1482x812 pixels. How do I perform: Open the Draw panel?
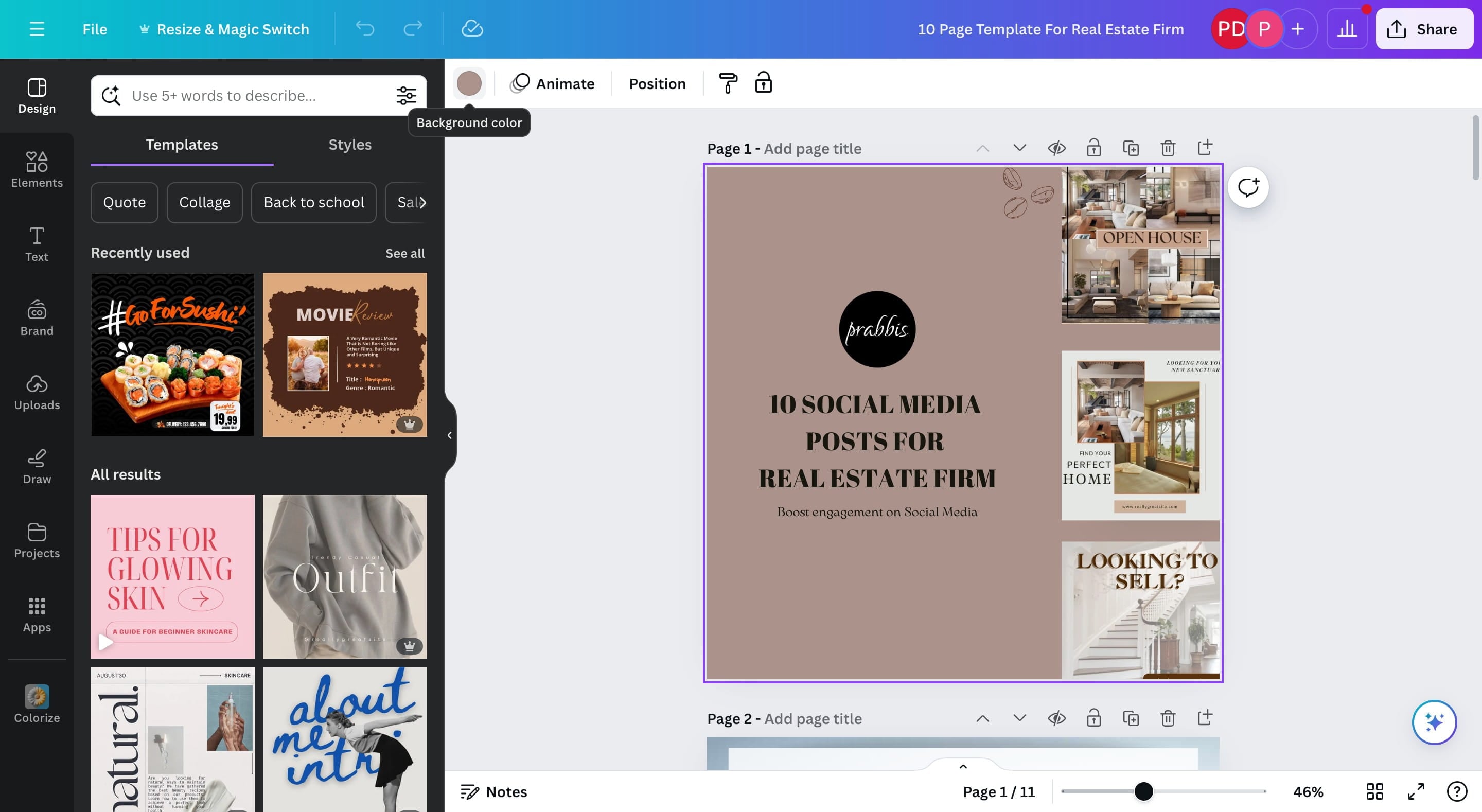coord(37,467)
